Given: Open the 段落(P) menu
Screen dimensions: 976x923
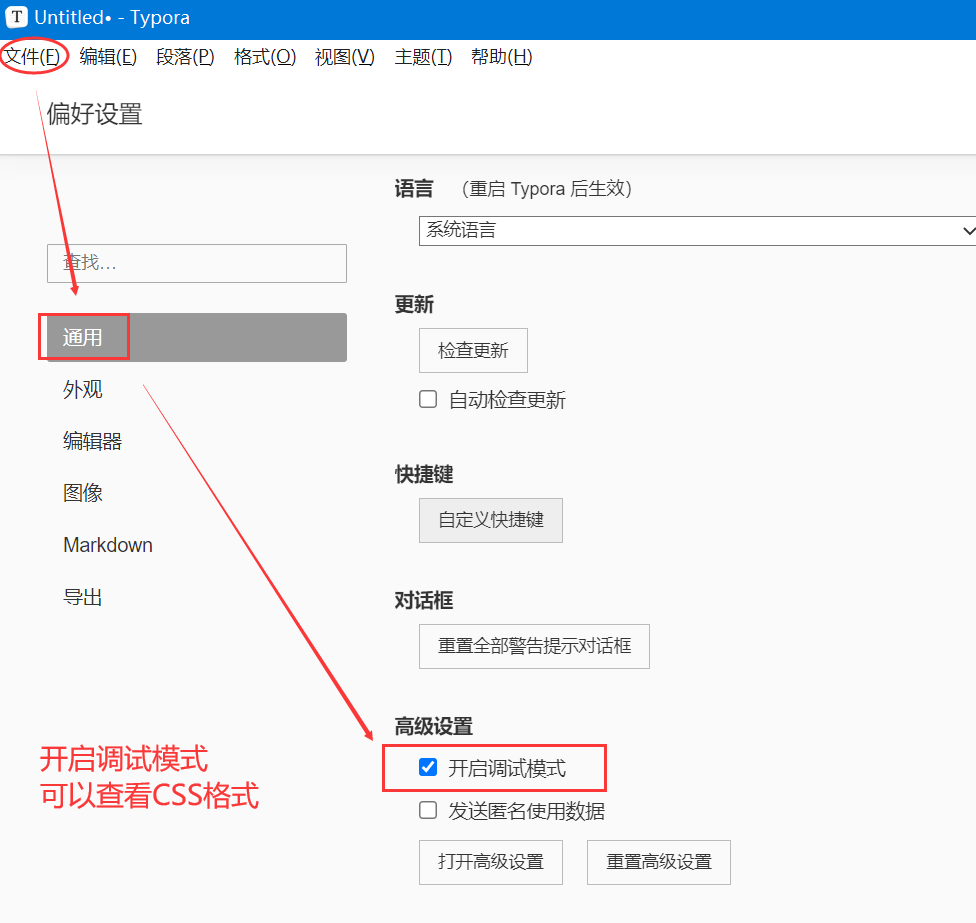Looking at the screenshot, I should click(x=185, y=57).
